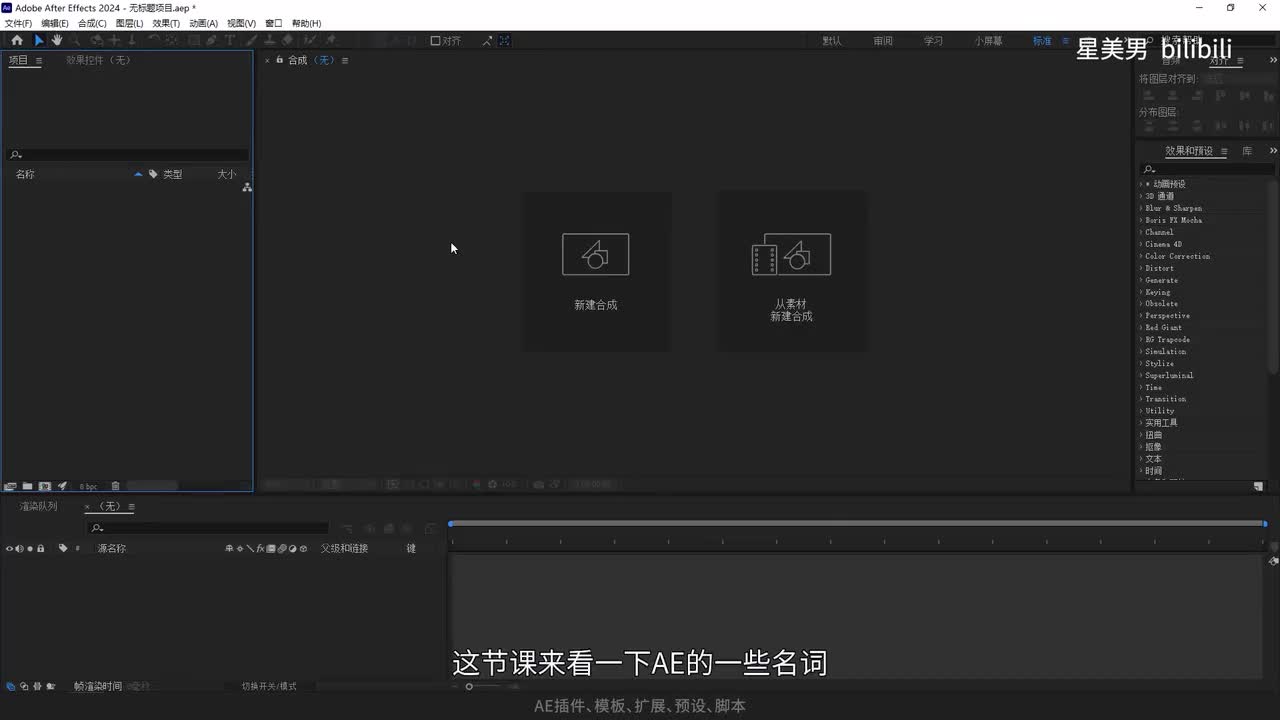This screenshot has height=720, width=1280.
Task: Click the 从素材新建合成 button
Action: [x=792, y=271]
